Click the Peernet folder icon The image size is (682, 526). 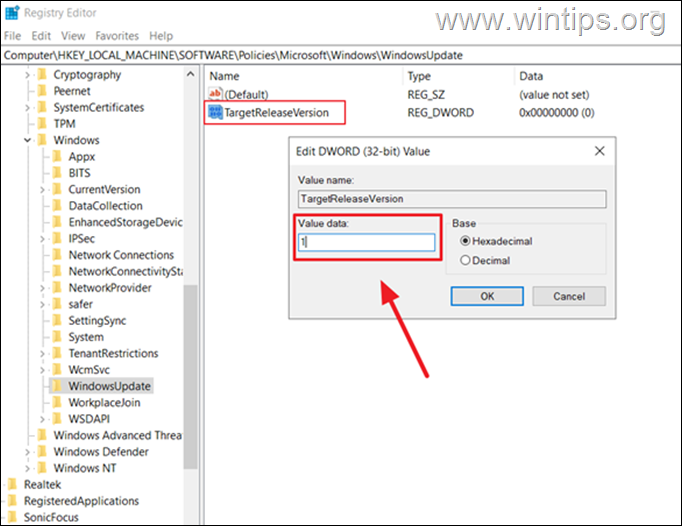(42, 91)
